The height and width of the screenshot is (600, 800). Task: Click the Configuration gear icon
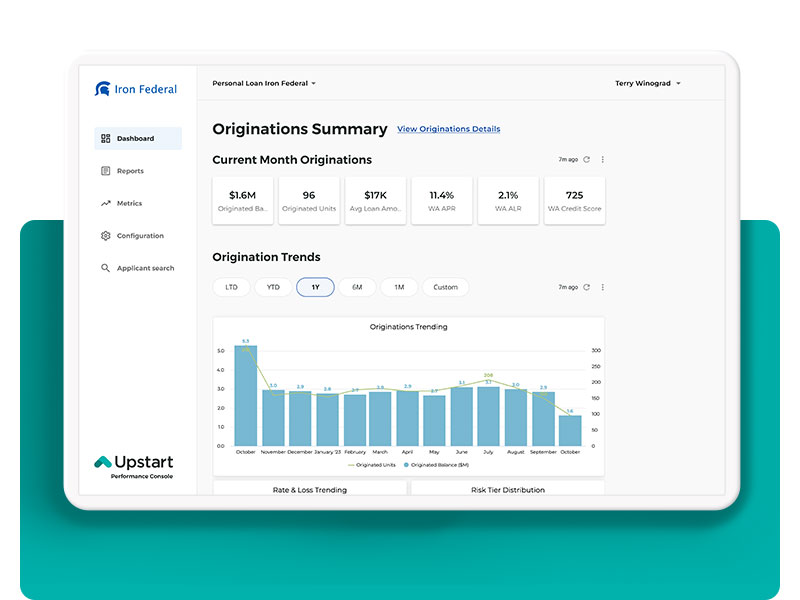106,236
